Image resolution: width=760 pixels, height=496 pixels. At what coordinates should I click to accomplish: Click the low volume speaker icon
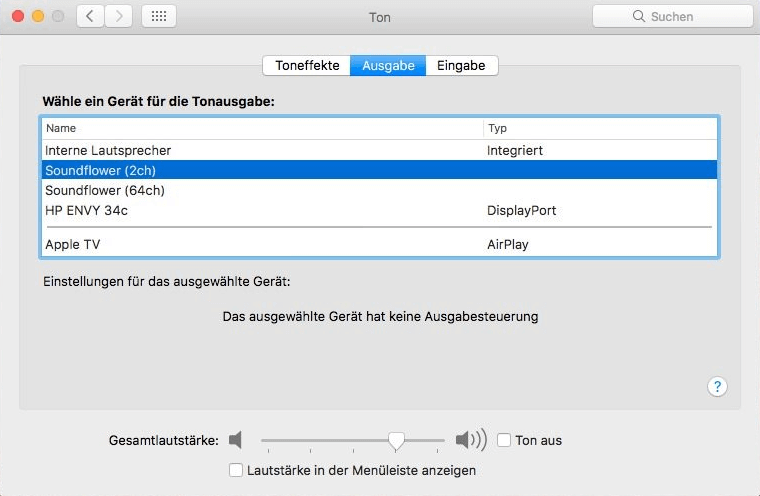point(235,440)
